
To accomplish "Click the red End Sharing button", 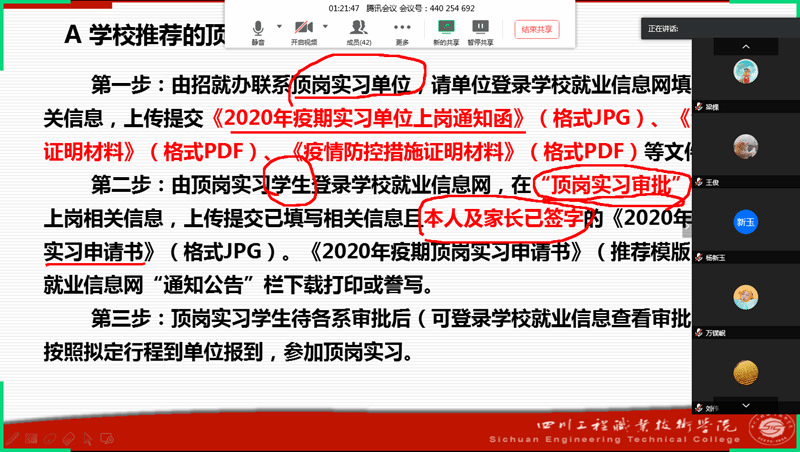I will point(536,29).
